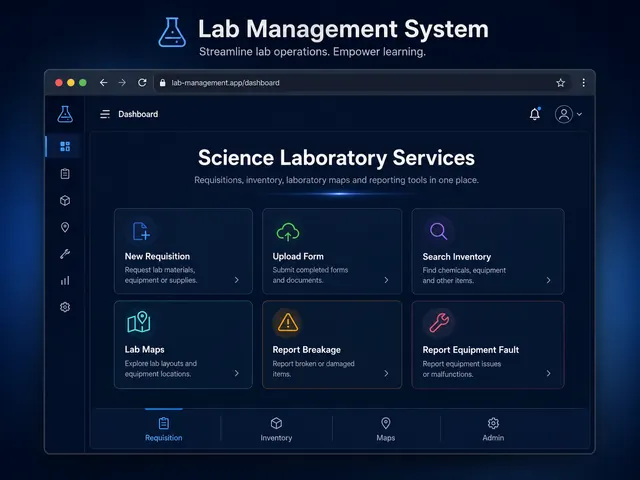This screenshot has height=480, width=640.
Task: Click the Search Inventory magnifier icon
Action: (x=438, y=231)
